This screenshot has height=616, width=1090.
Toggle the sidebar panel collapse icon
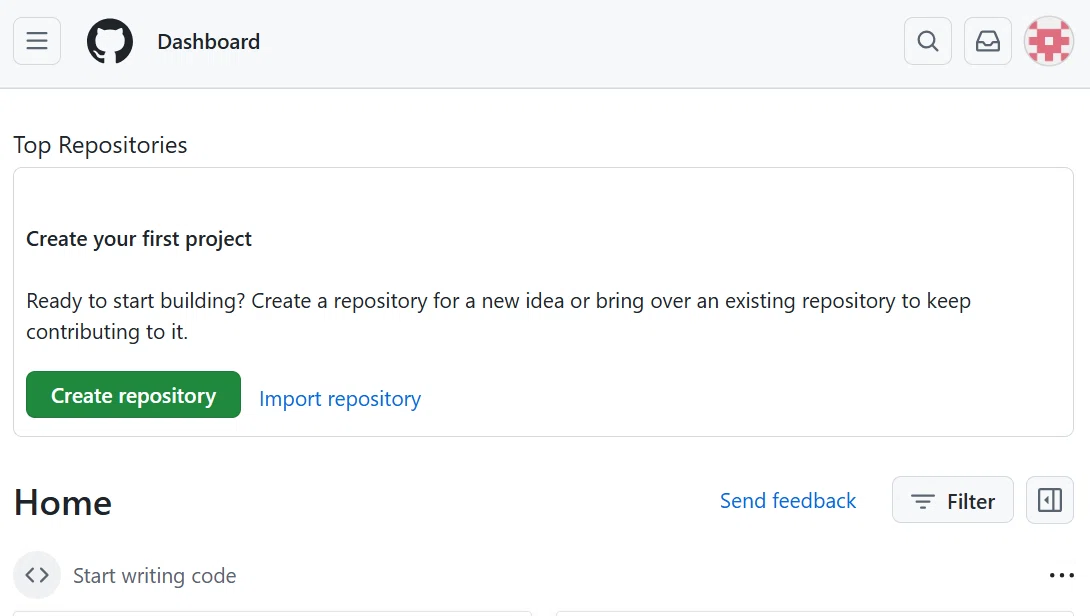click(1050, 500)
